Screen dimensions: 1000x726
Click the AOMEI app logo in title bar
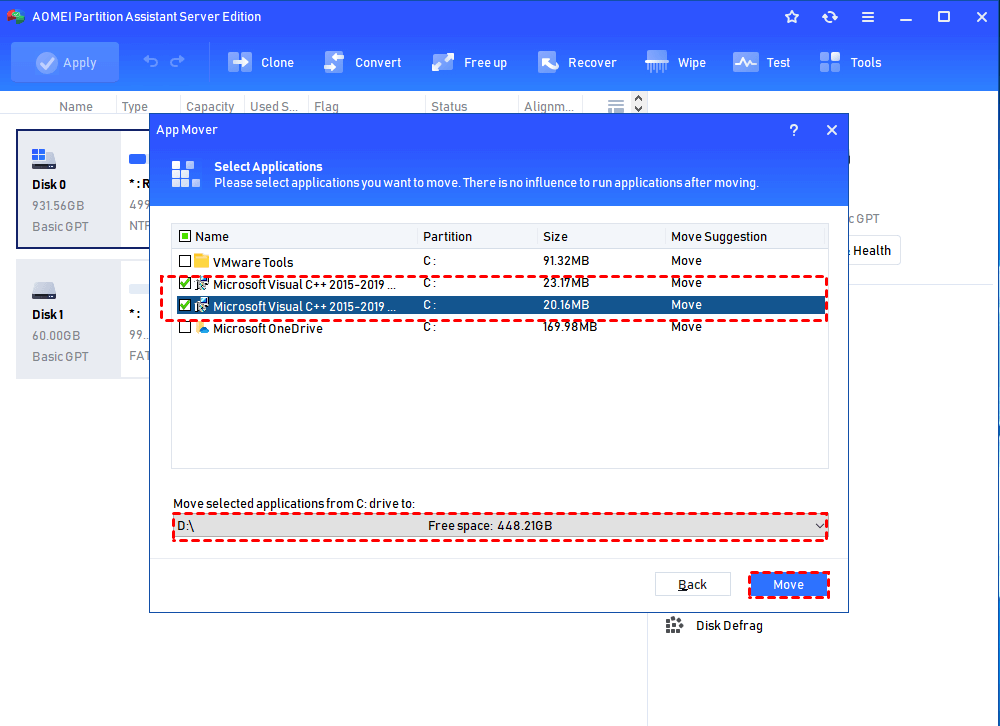click(15, 17)
